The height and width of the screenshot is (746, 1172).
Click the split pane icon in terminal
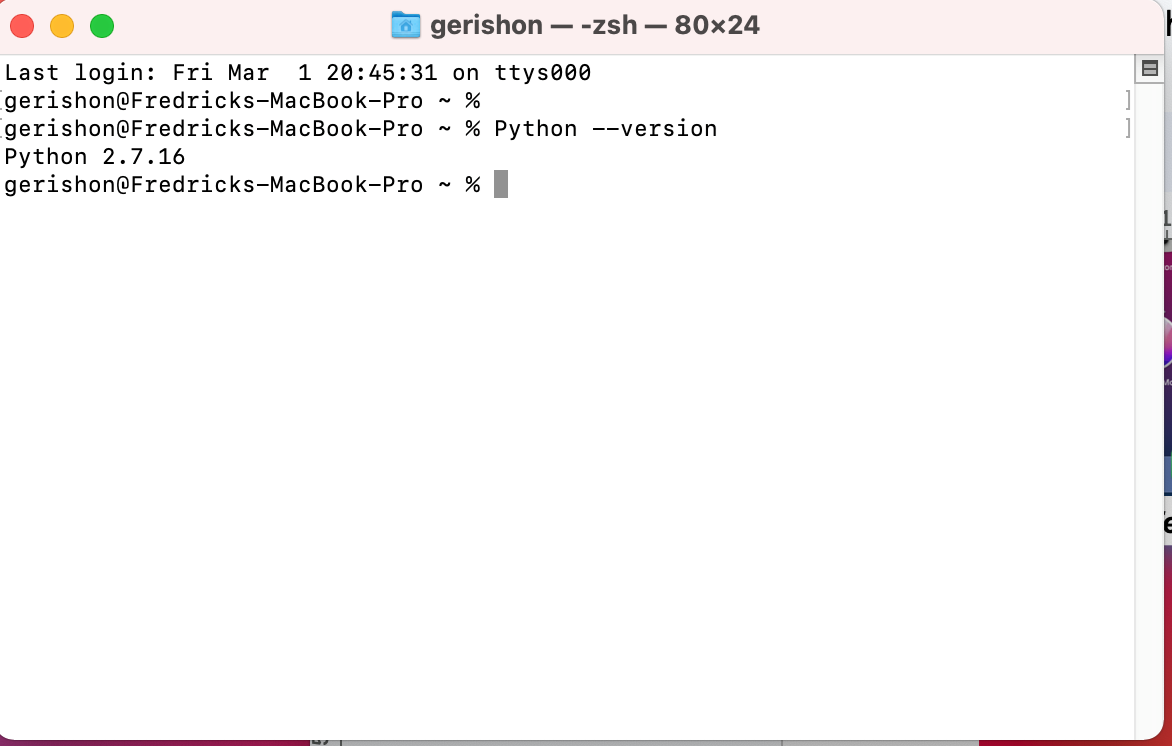(x=1150, y=69)
